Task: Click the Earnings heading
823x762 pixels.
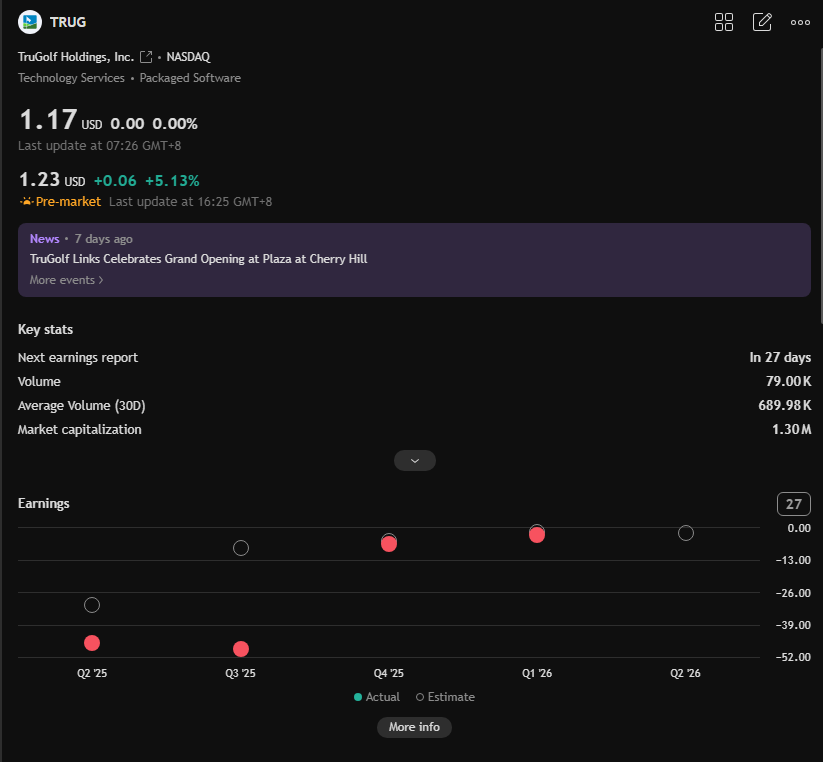Action: coord(44,504)
